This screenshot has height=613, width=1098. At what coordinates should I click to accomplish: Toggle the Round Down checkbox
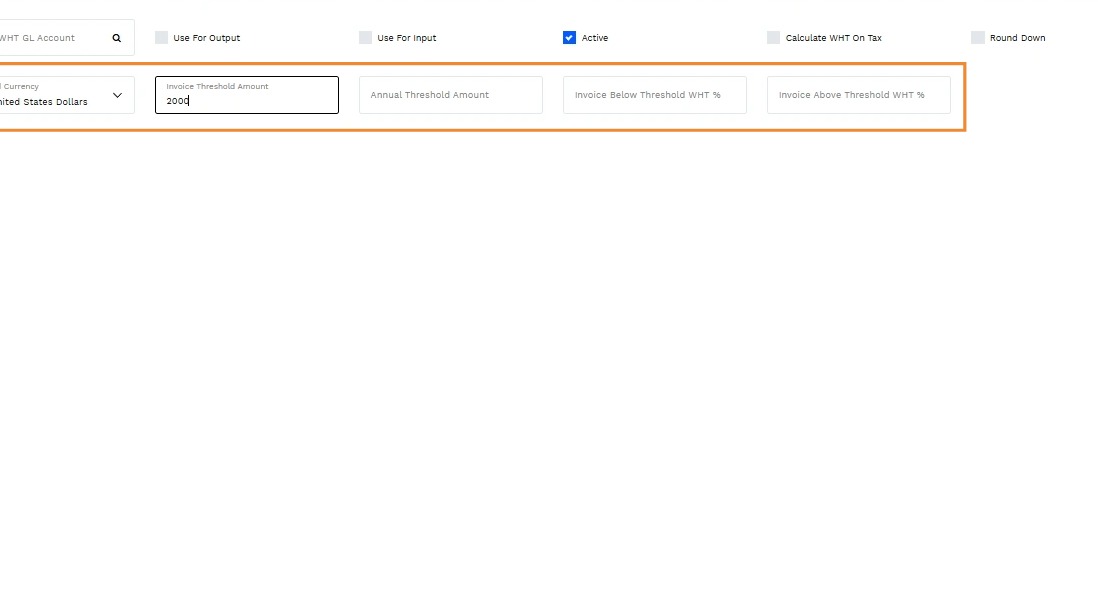[978, 38]
